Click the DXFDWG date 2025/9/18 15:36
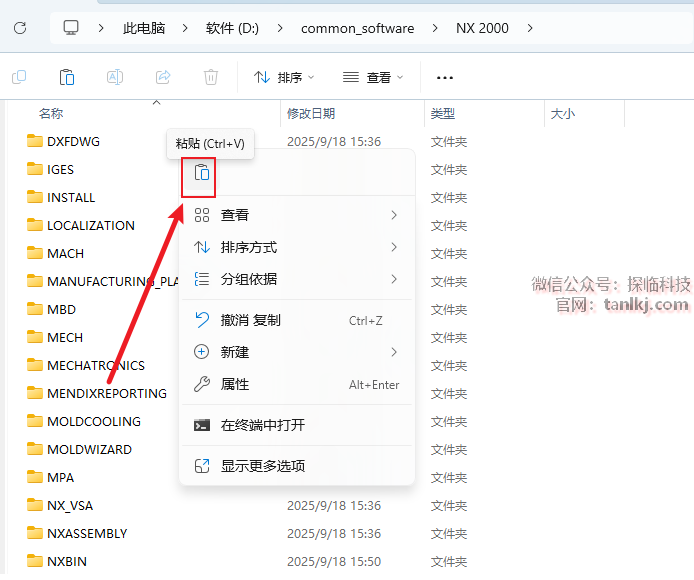 tap(334, 142)
